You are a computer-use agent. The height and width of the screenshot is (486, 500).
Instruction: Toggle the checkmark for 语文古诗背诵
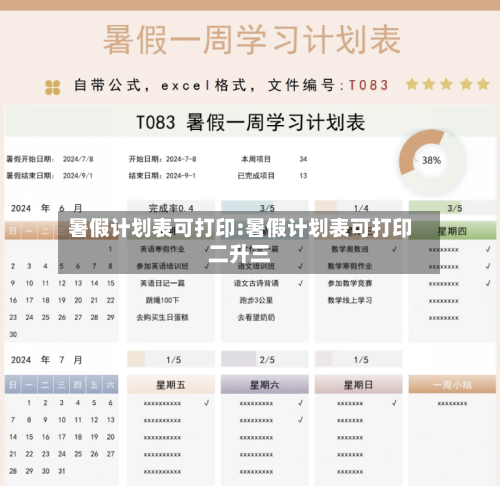(x=301, y=283)
